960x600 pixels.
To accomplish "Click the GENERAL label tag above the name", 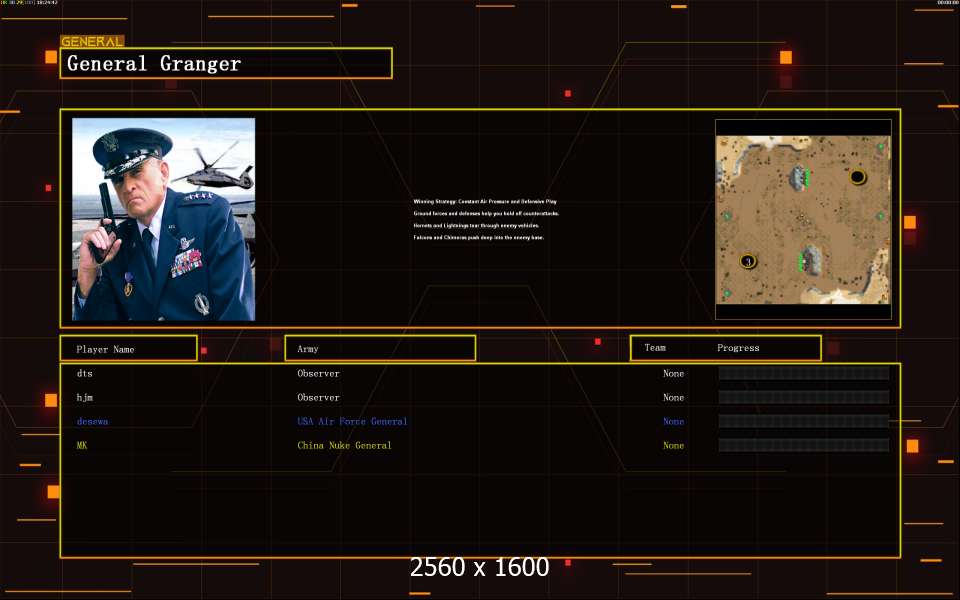I will (92, 42).
